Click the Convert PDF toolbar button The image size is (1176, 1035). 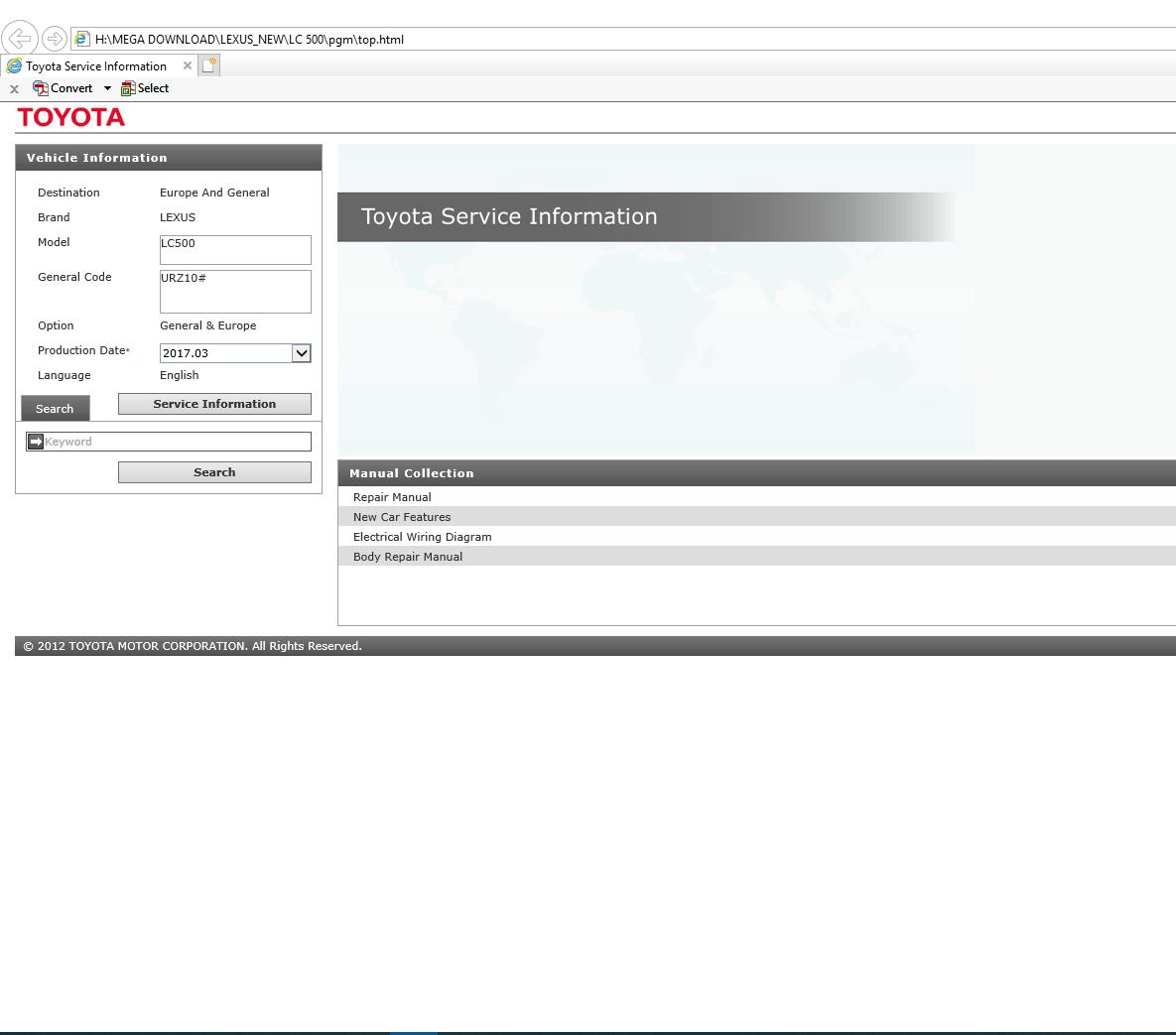[63, 88]
